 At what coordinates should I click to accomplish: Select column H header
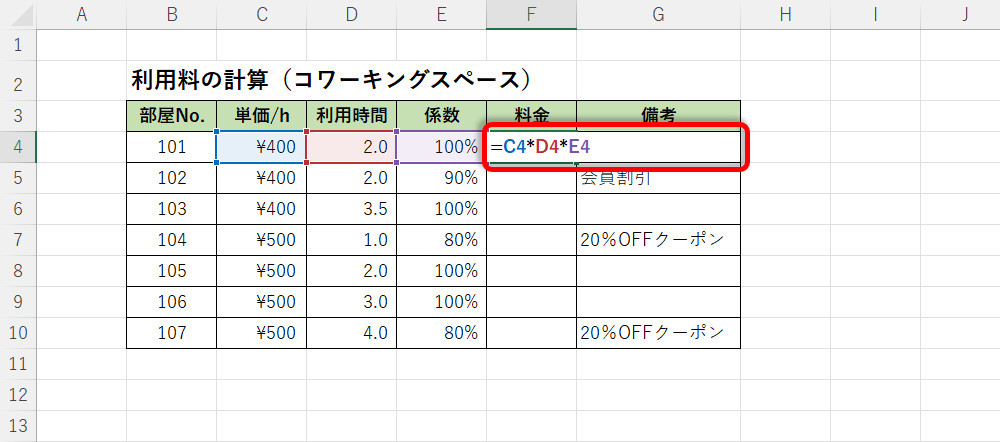785,15
